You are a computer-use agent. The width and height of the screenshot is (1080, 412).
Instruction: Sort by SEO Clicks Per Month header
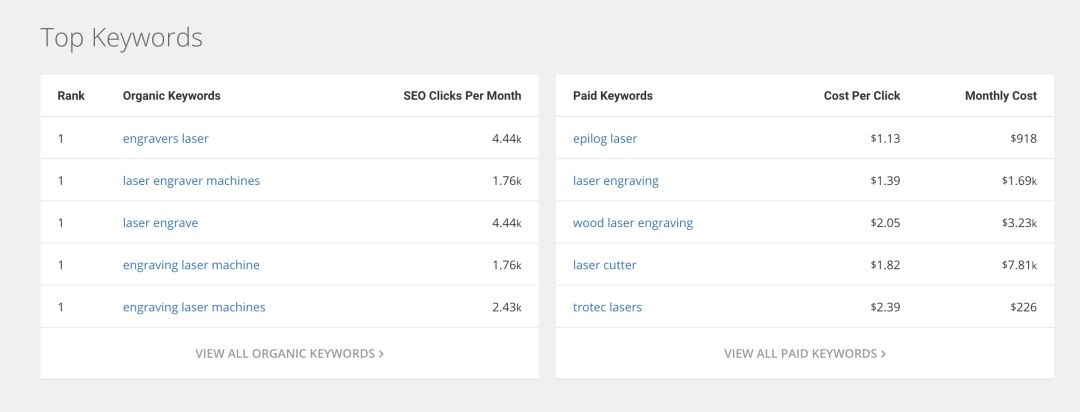[x=462, y=96]
